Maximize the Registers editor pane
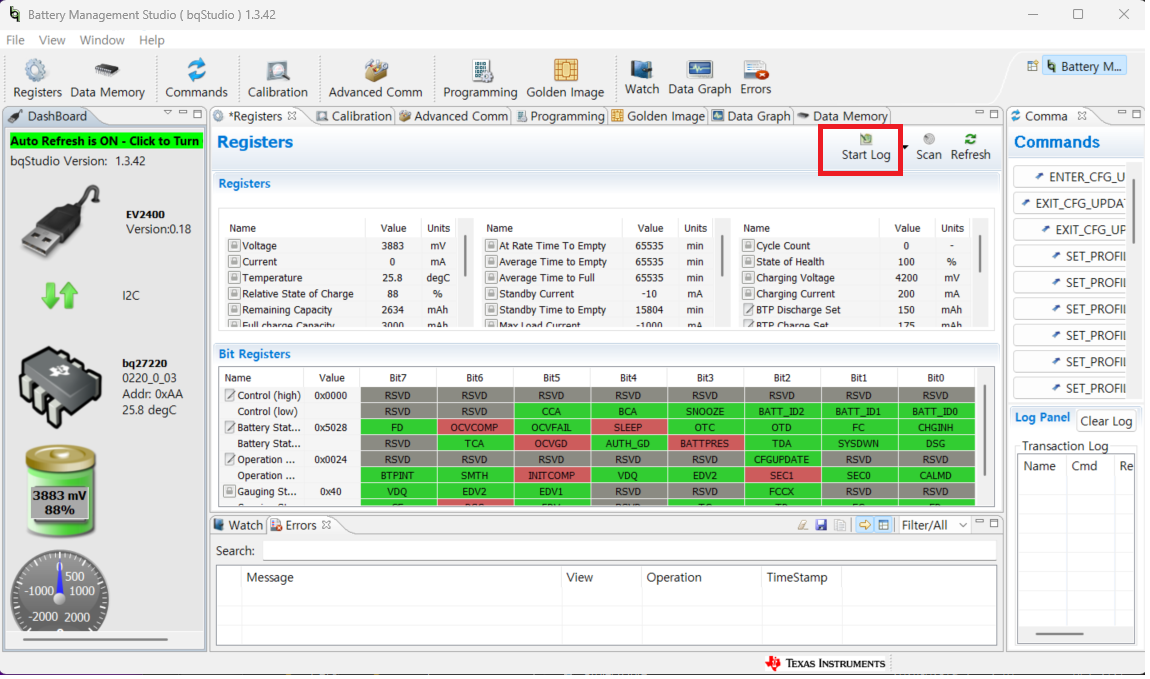Screen dimensions: 1150x679 (994, 114)
